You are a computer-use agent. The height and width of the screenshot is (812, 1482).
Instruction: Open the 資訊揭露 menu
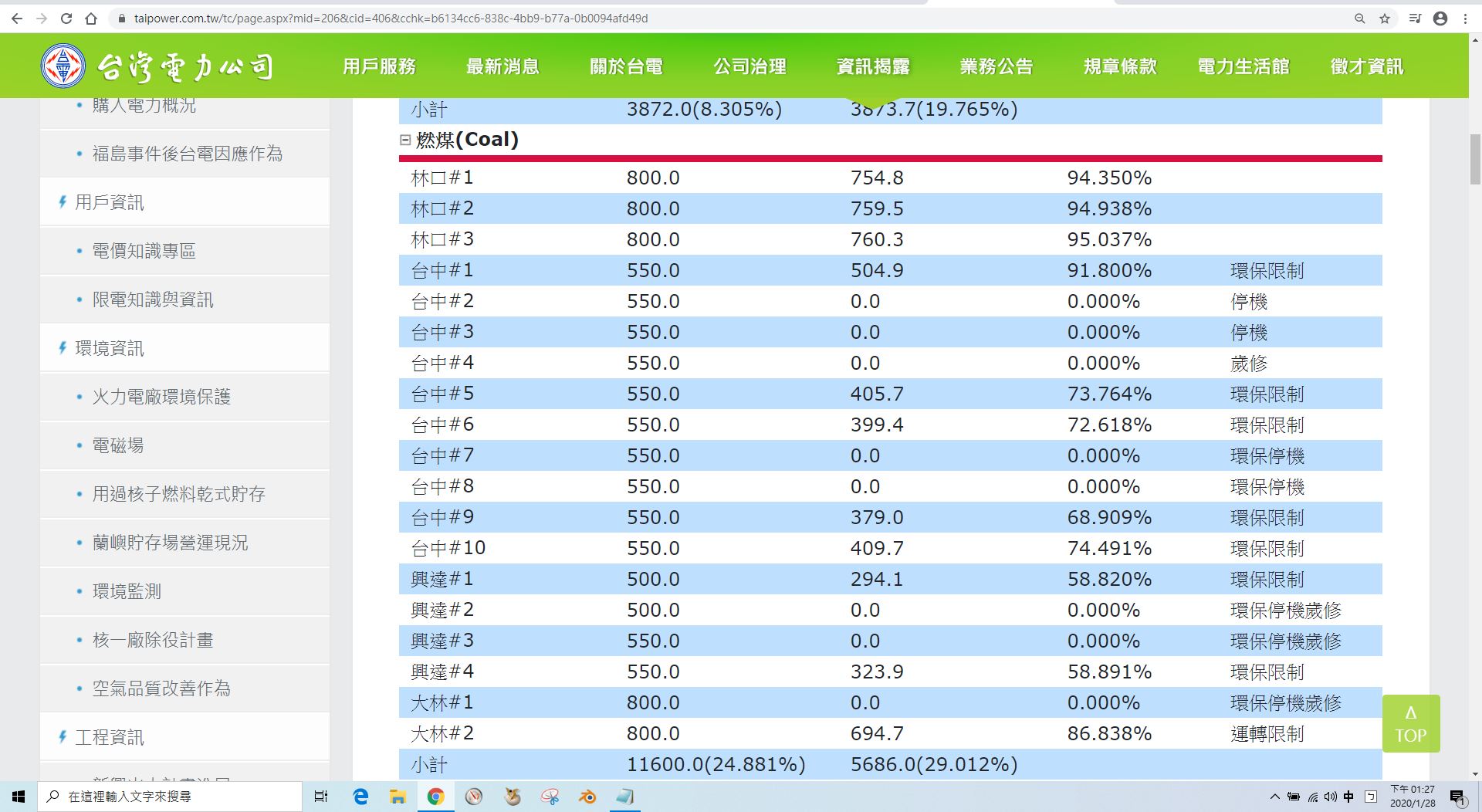click(873, 66)
